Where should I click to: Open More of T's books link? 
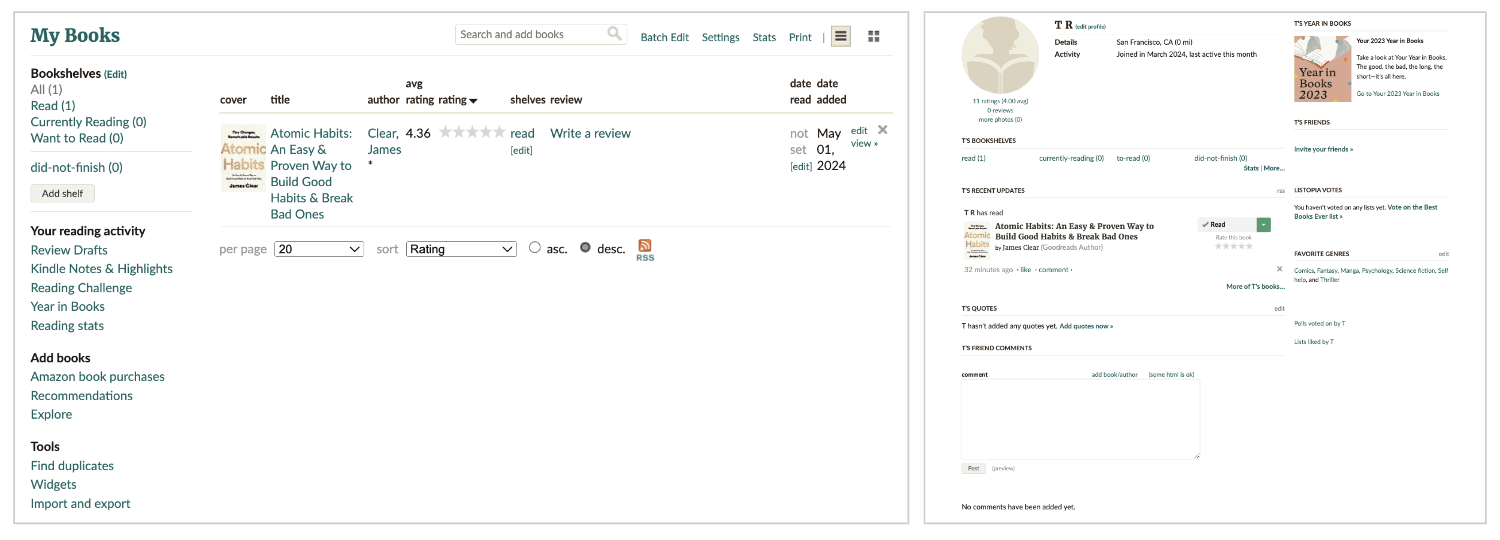[1255, 287]
